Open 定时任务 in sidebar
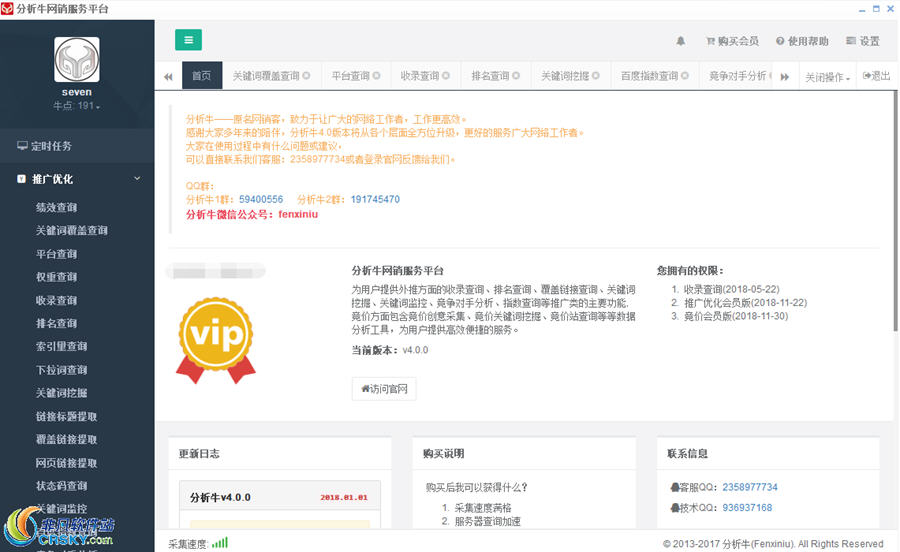Image resolution: width=900 pixels, height=552 pixels. click(x=77, y=146)
